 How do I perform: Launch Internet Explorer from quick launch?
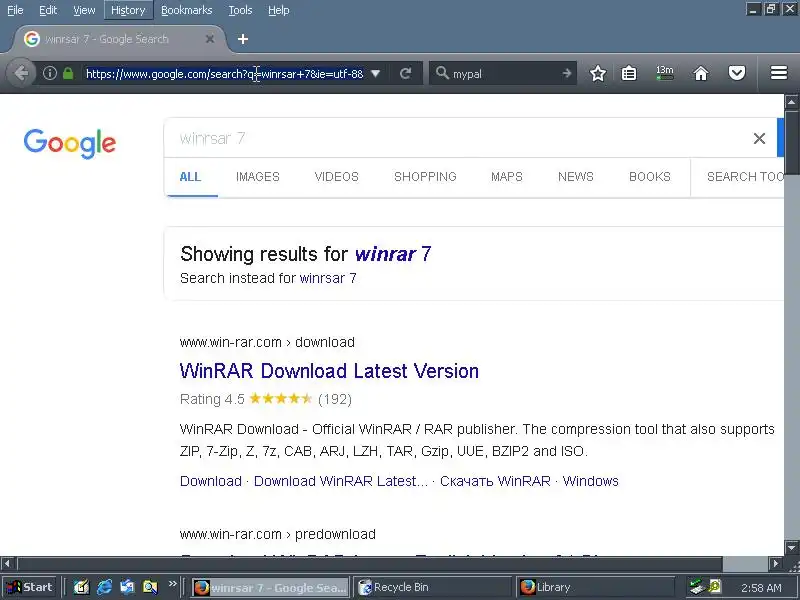tap(104, 587)
